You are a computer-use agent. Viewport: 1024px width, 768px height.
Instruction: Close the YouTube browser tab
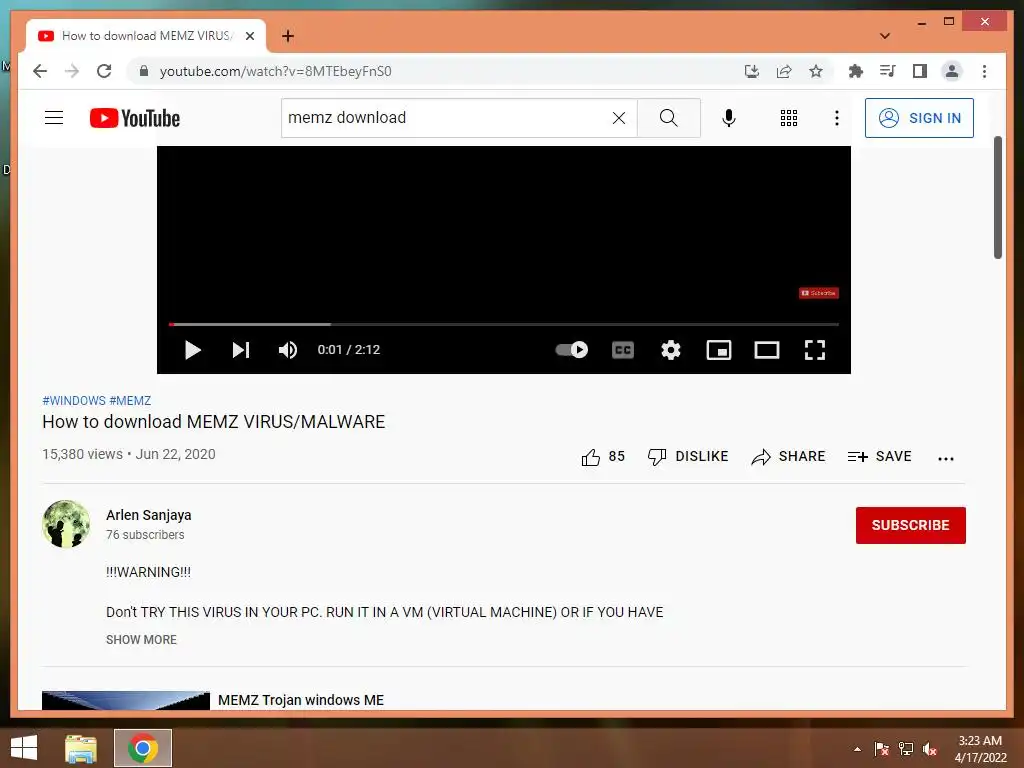click(x=249, y=36)
